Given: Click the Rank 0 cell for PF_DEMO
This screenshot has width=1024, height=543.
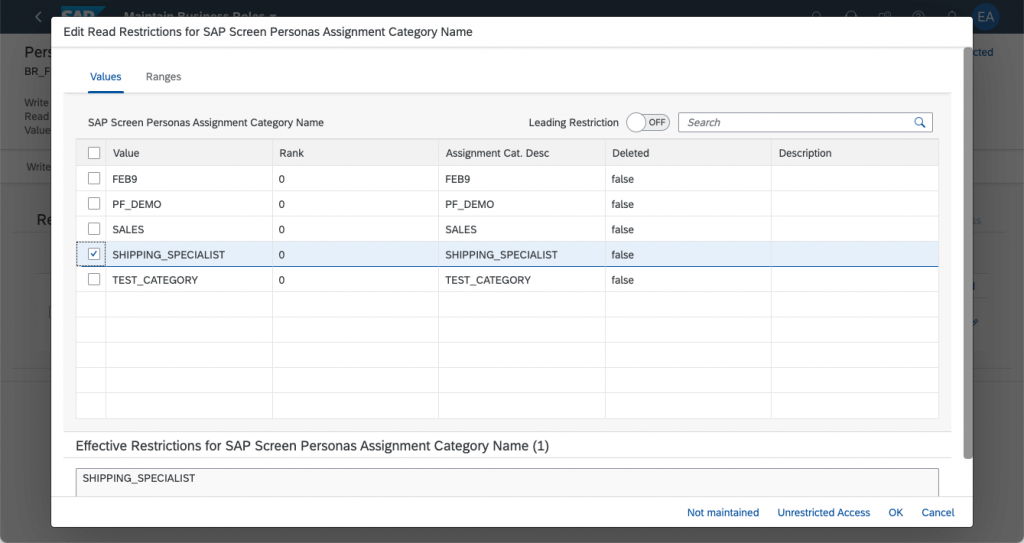Looking at the screenshot, I should point(355,204).
